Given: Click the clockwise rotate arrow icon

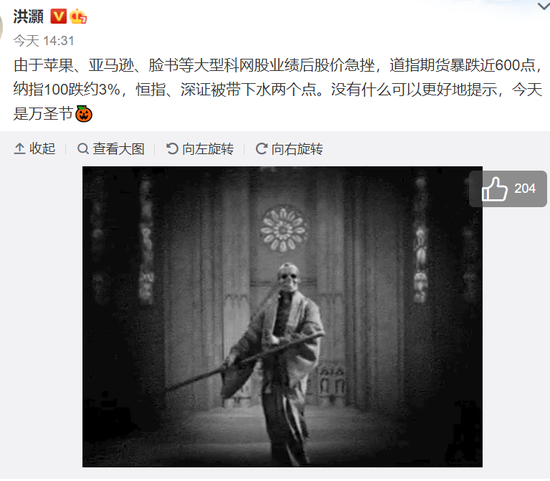Looking at the screenshot, I should 261,149.
